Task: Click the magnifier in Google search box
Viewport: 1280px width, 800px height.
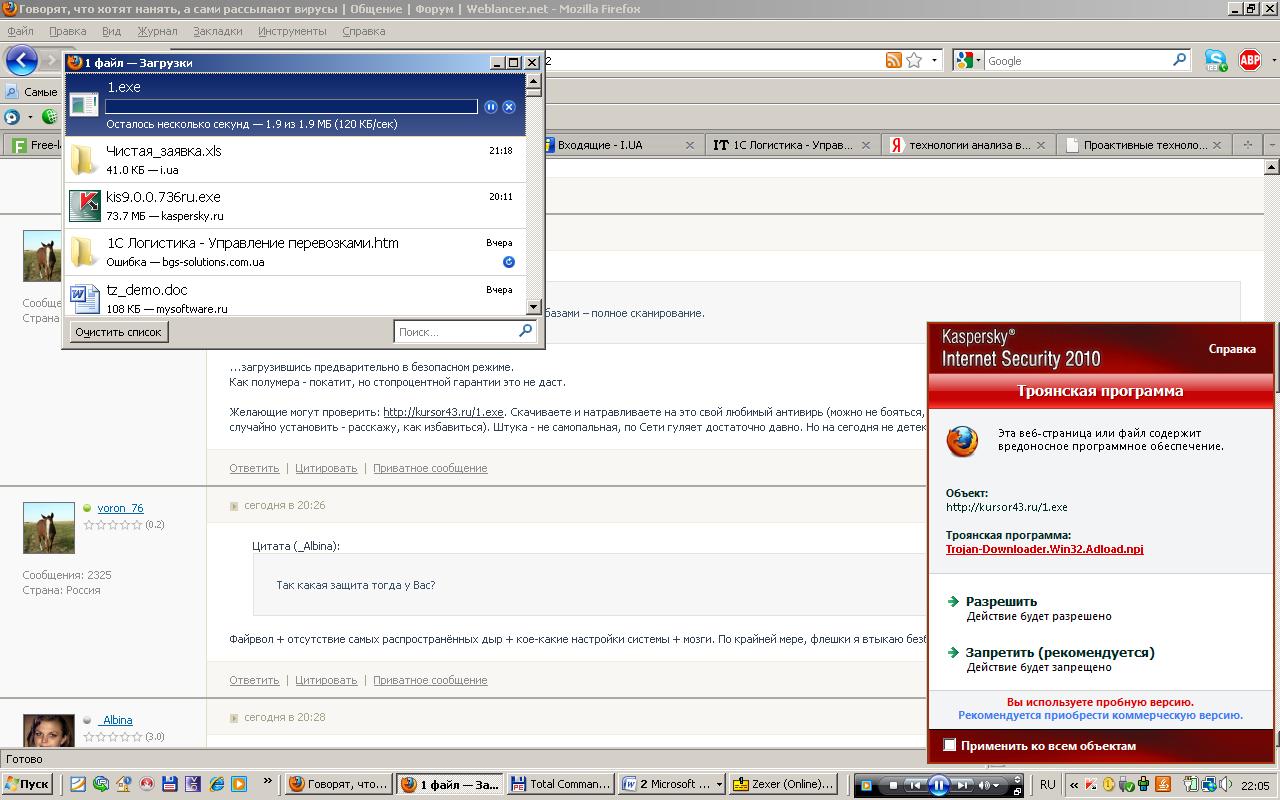Action: pos(1179,60)
